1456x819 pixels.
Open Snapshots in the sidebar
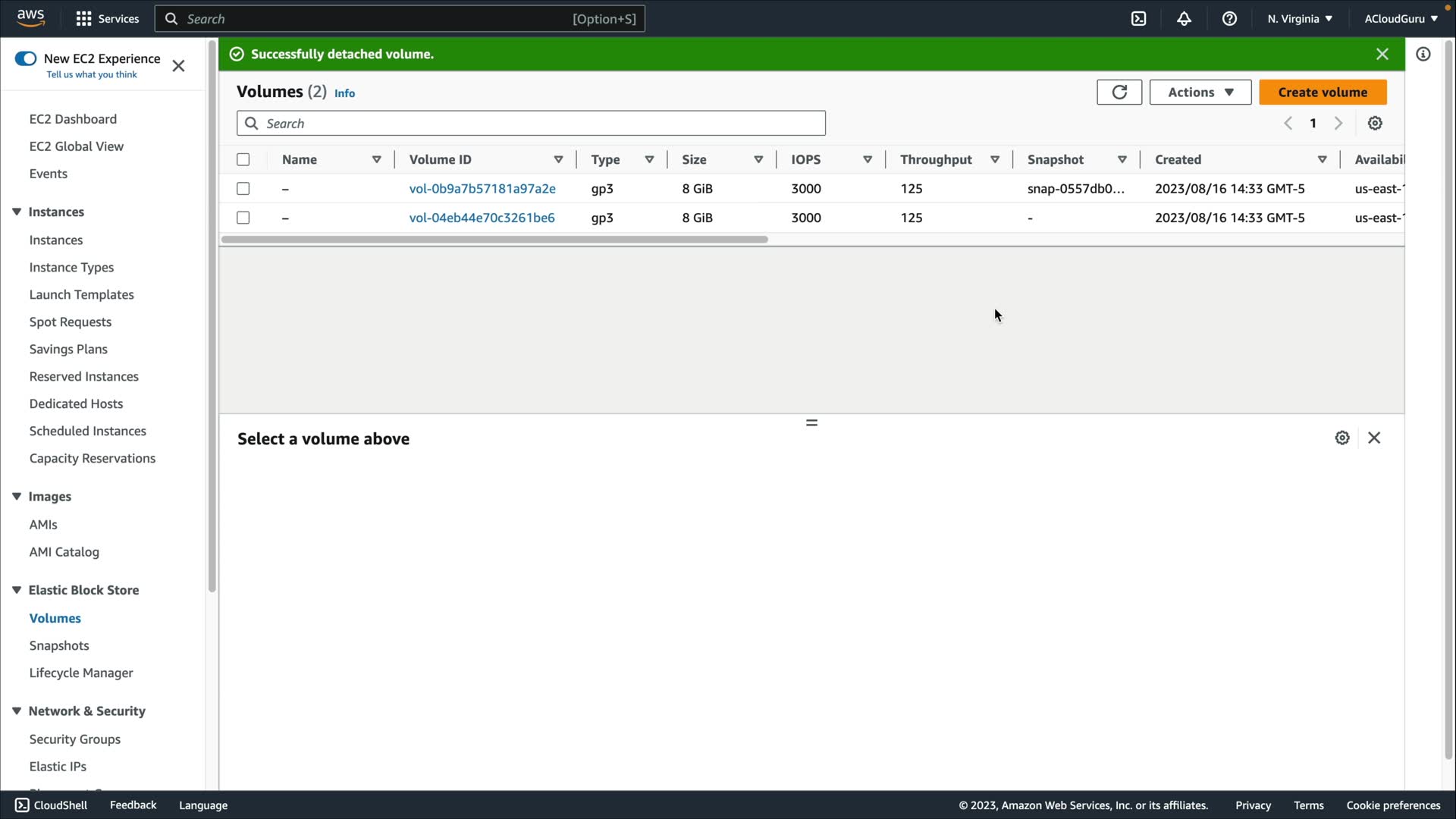(x=59, y=646)
